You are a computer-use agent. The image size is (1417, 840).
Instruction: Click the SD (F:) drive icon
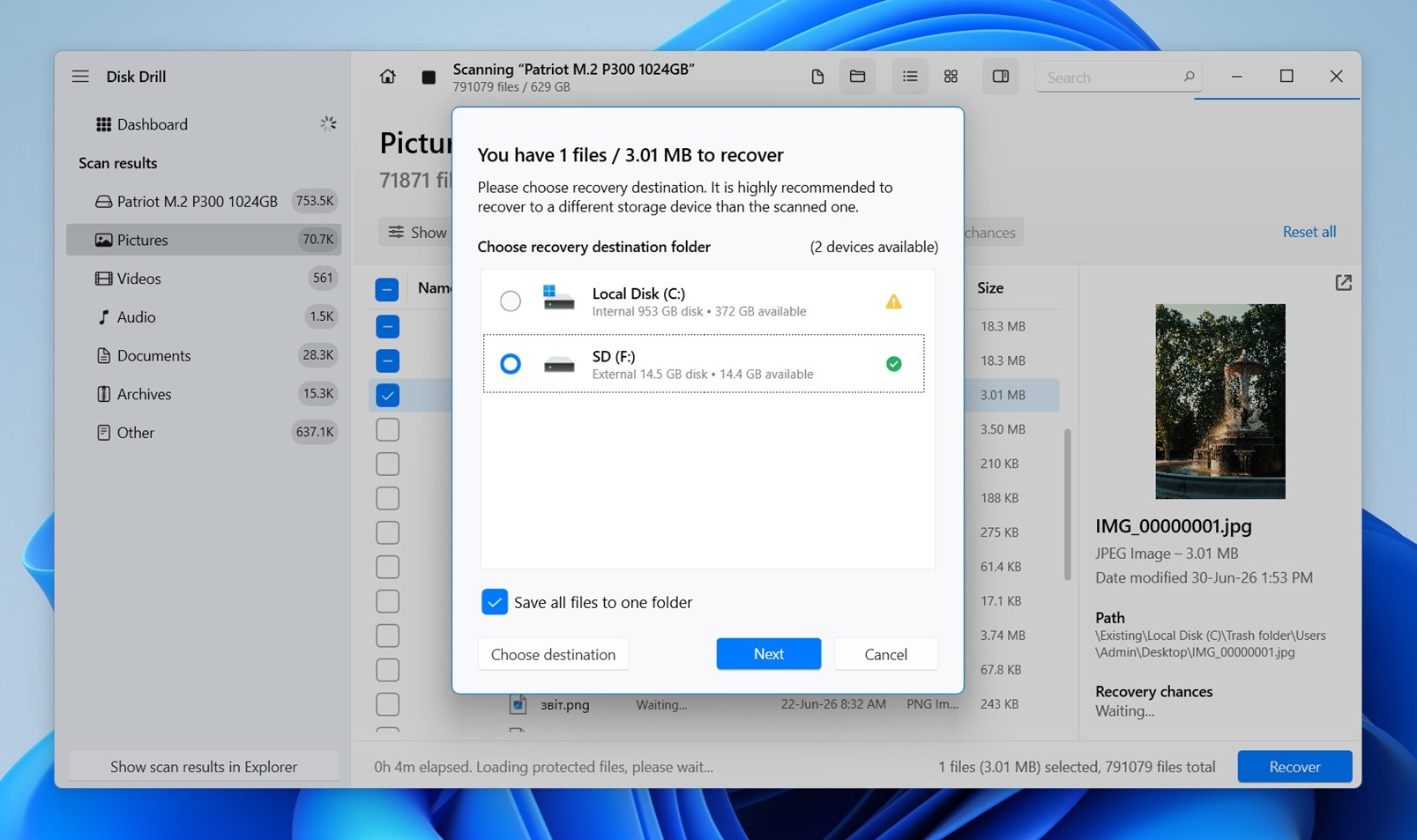[559, 364]
